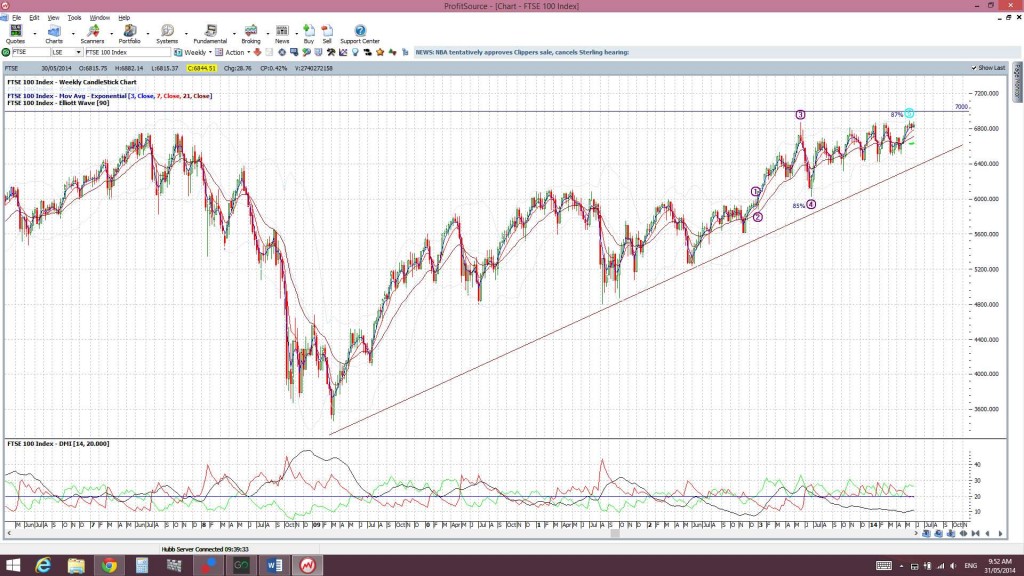Screen dimensions: 1024x576
Task: Click the Windows Start button
Action: pos(12,566)
